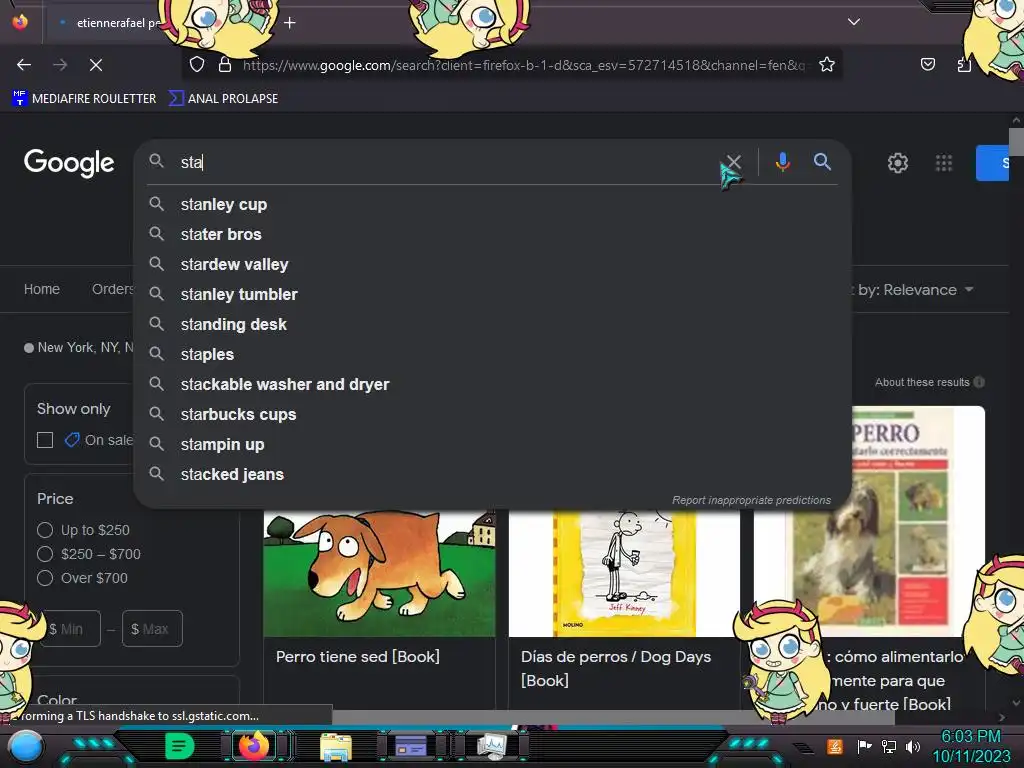The image size is (1024, 768).
Task: Open the green notes app in taskbar
Action: click(180, 746)
